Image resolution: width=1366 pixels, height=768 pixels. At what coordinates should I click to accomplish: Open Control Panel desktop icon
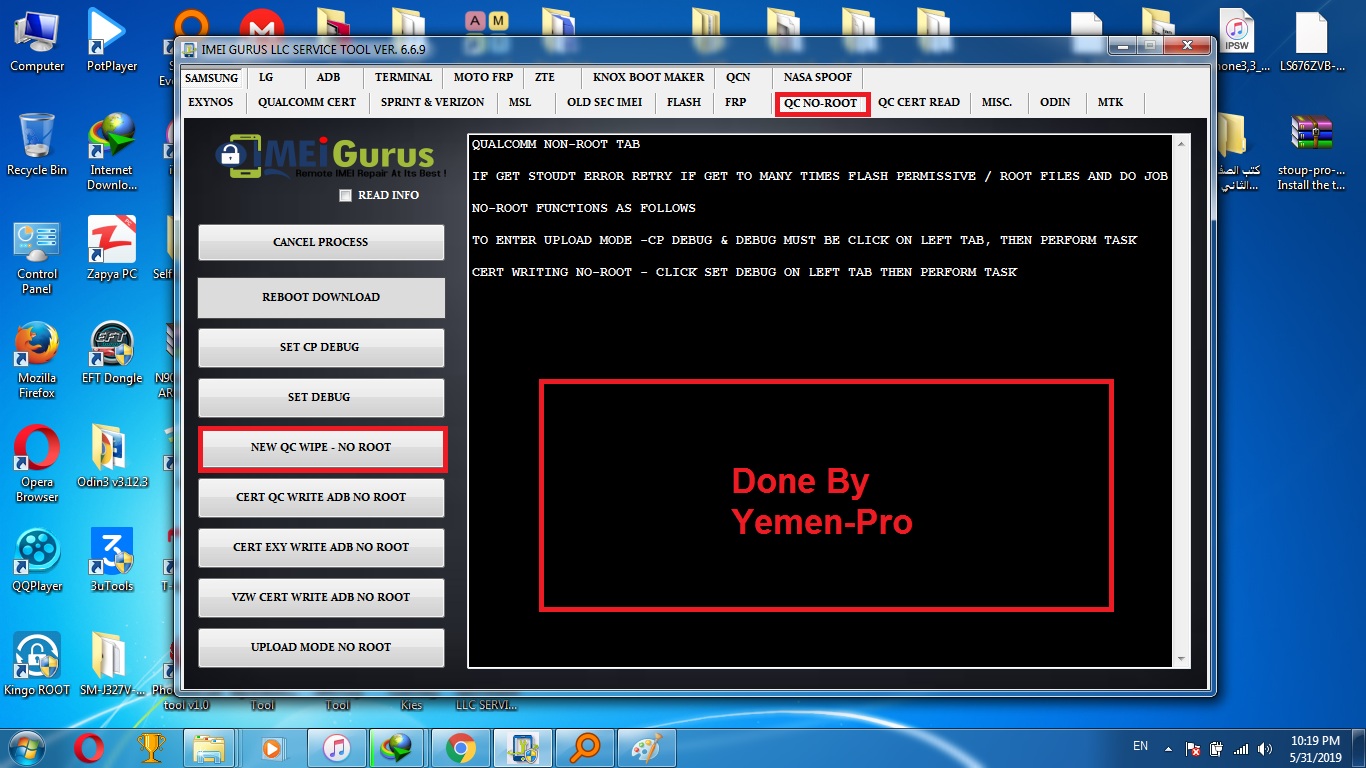(37, 257)
